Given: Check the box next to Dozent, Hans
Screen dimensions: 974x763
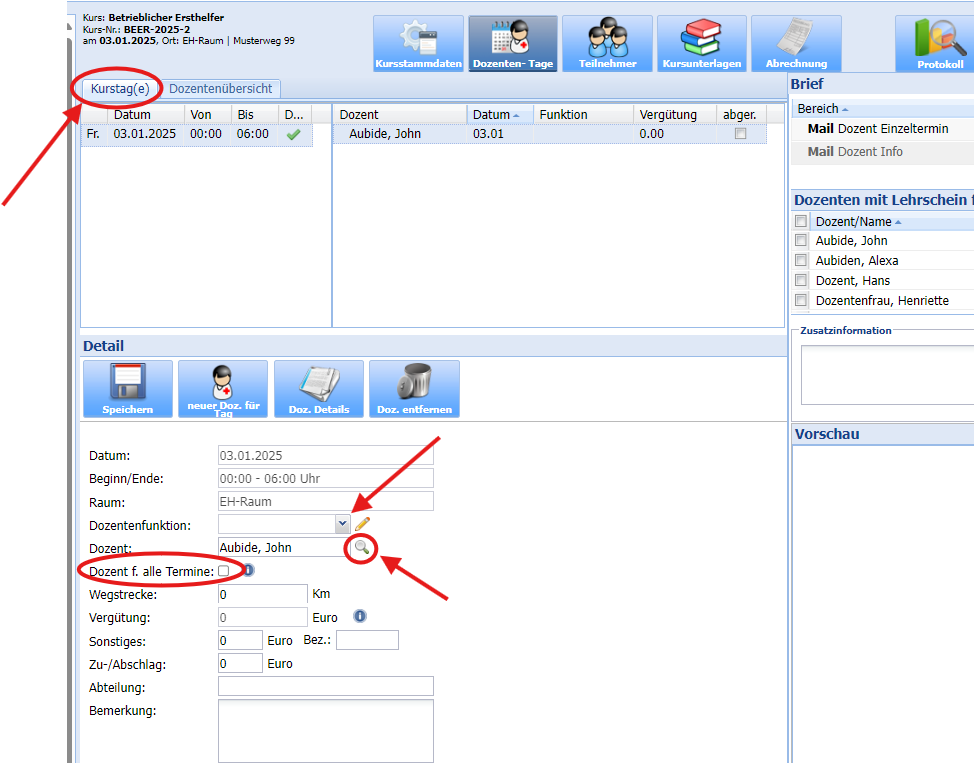Looking at the screenshot, I should (801, 281).
